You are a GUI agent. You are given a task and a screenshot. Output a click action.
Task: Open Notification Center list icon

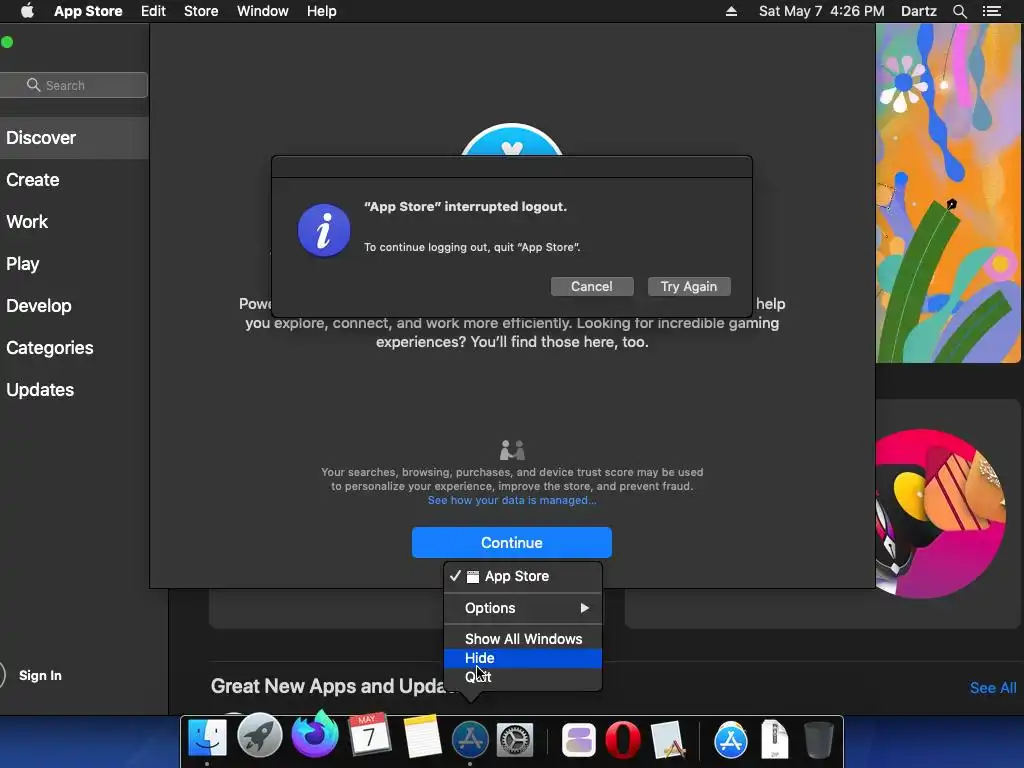click(992, 11)
